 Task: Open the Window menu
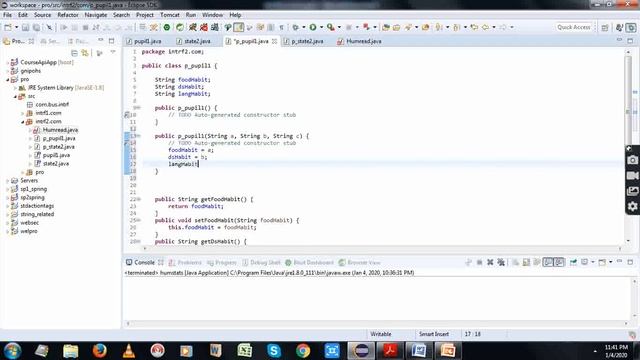213,15
